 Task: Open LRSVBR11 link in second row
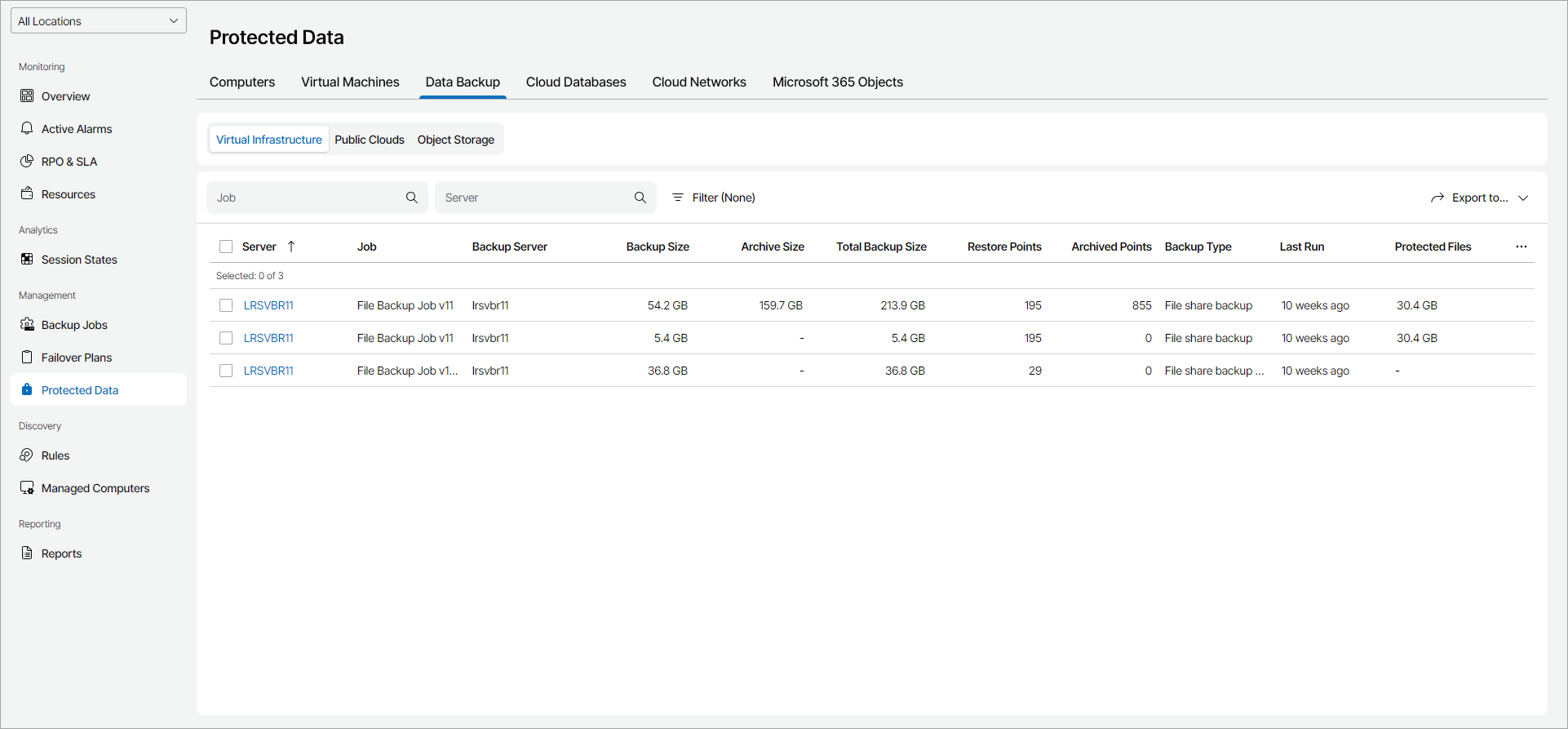268,338
